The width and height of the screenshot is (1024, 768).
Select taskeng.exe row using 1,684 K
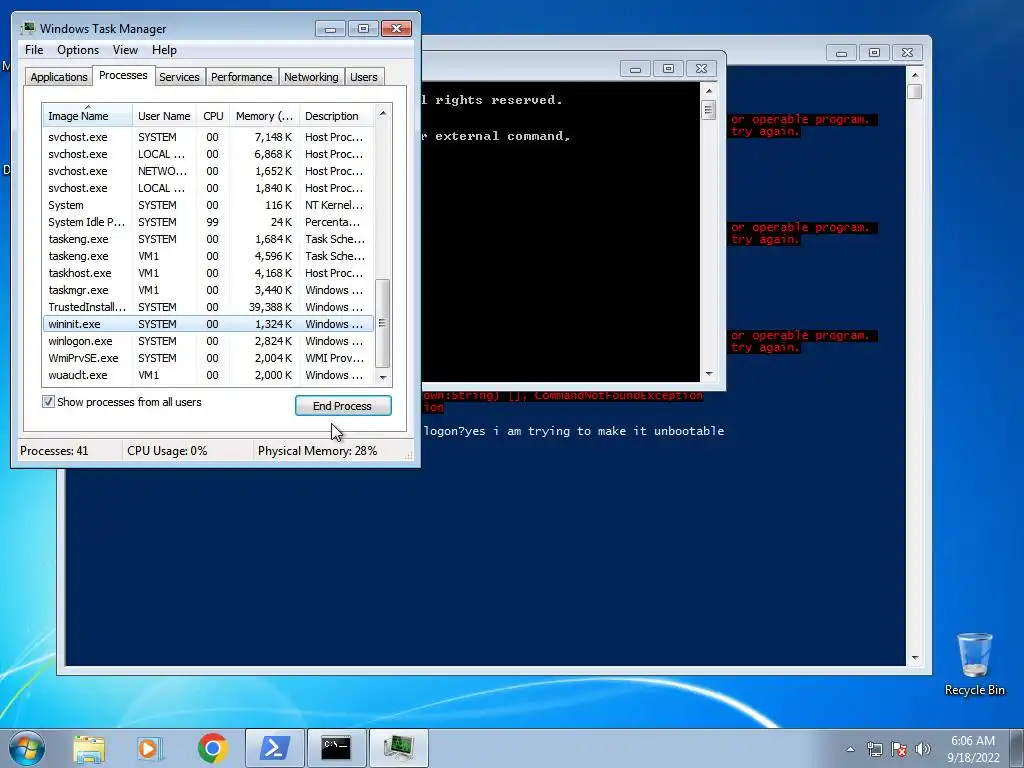tap(208, 239)
